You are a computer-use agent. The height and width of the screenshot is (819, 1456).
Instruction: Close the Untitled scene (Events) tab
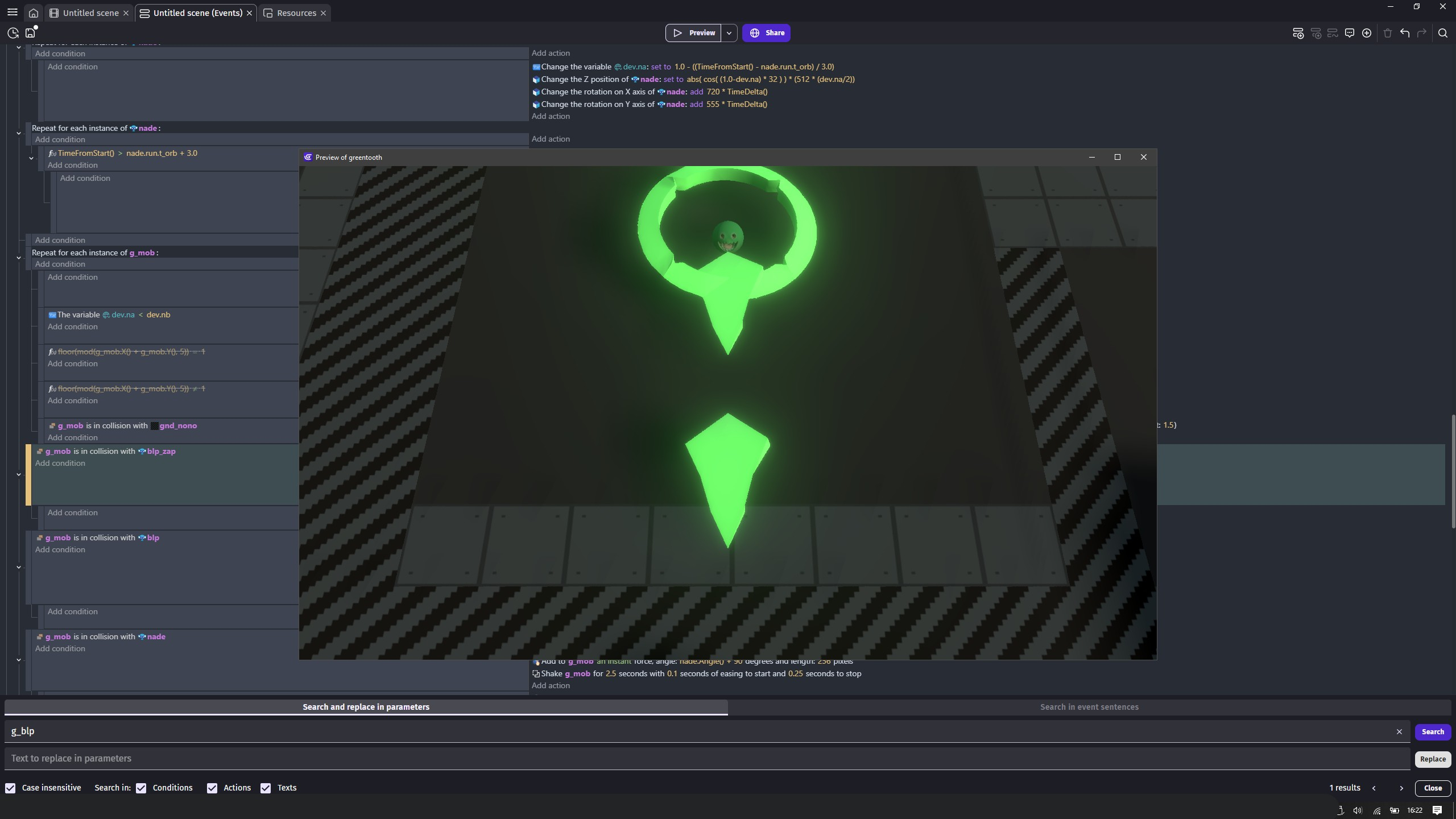coord(249,13)
